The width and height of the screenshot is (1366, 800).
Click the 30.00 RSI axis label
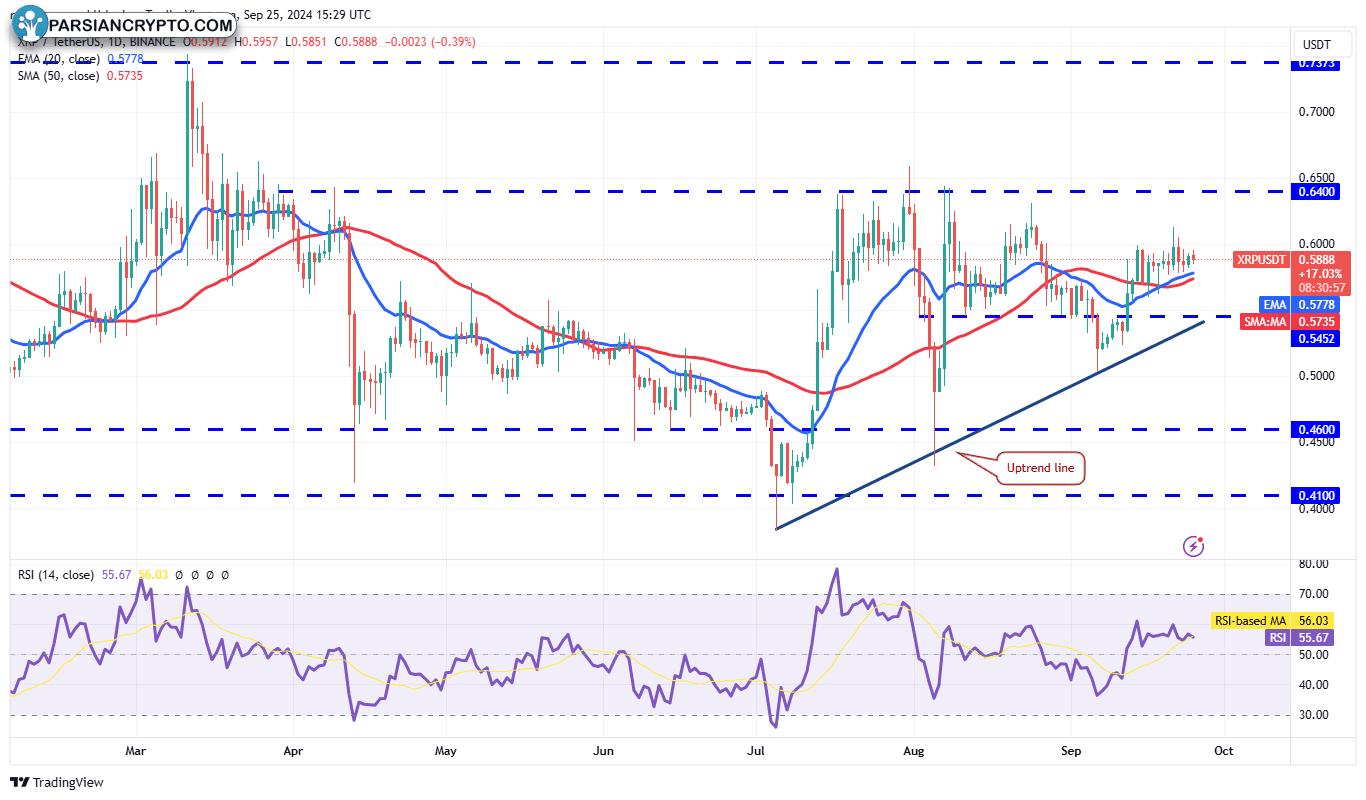[1316, 715]
